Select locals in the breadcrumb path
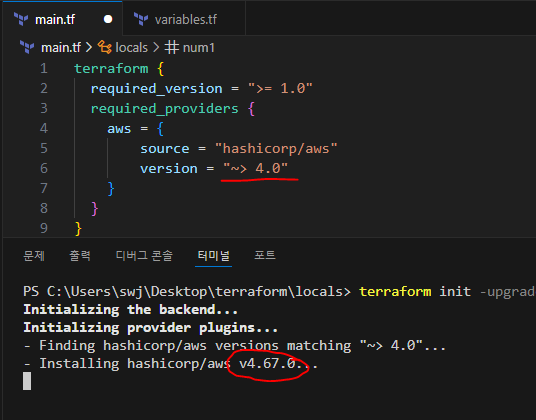This screenshot has height=420, width=536. [131, 48]
